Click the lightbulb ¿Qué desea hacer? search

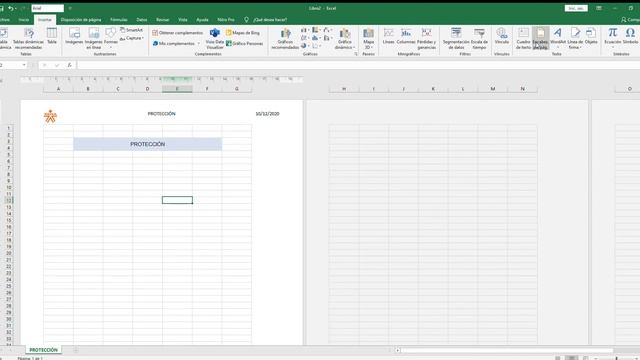click(x=266, y=20)
